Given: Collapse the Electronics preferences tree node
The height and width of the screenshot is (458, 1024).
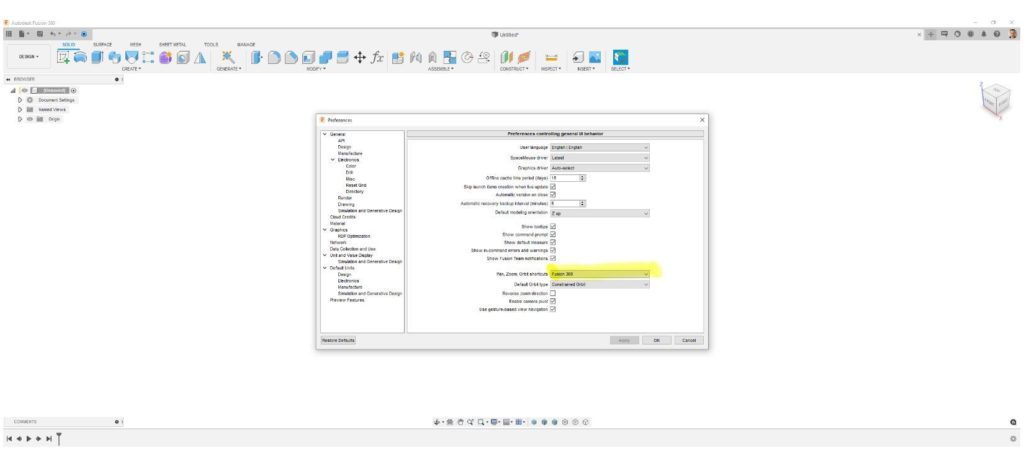Looking at the screenshot, I should (332, 159).
